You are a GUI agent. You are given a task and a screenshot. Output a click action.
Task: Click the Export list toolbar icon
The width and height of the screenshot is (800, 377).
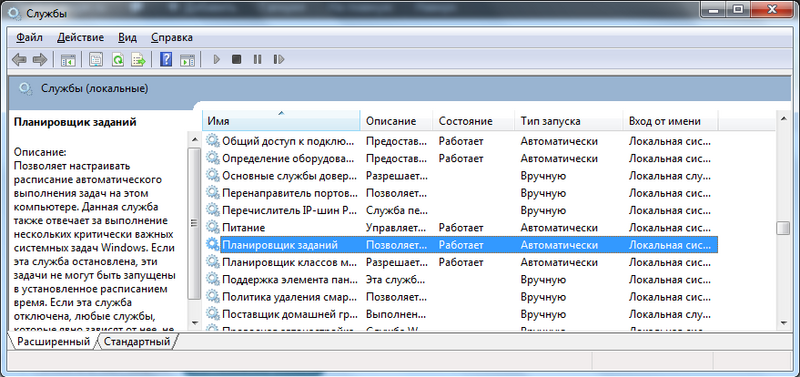tap(138, 60)
